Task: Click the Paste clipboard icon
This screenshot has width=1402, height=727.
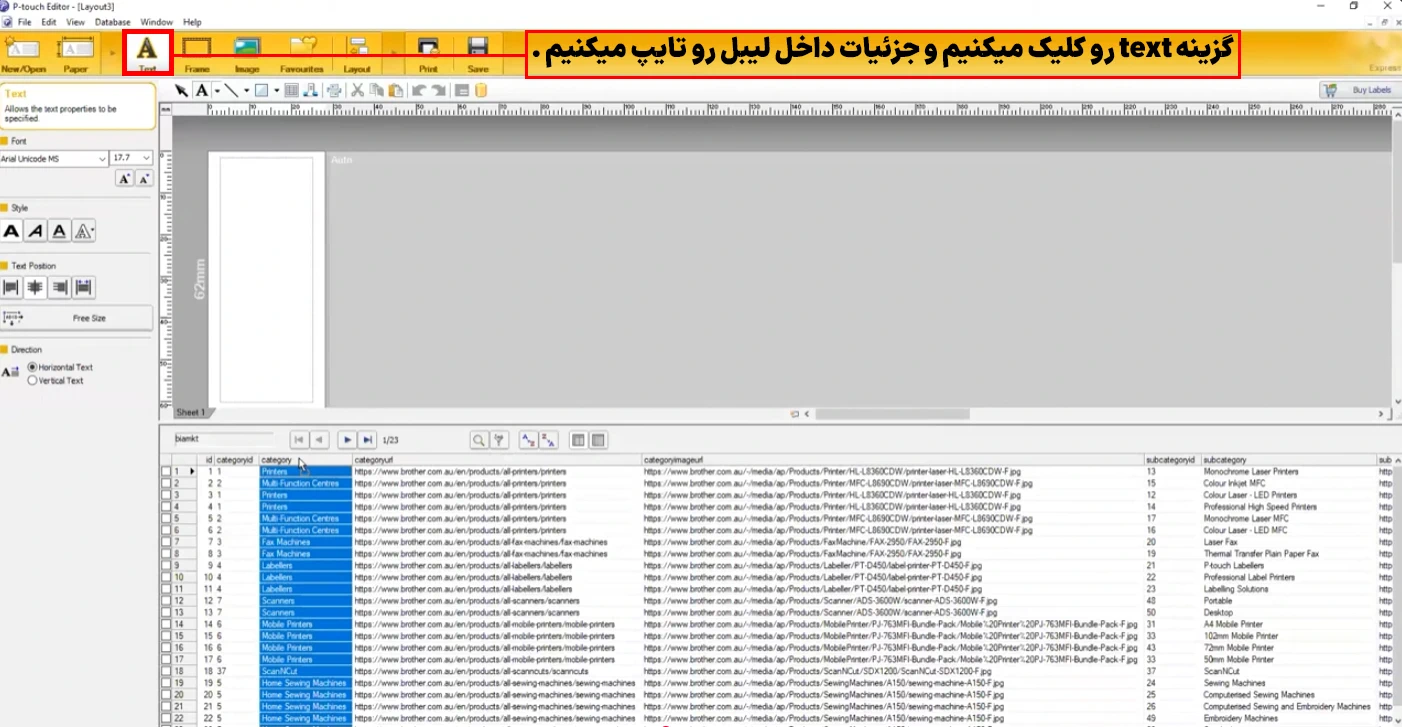Action: (x=396, y=90)
